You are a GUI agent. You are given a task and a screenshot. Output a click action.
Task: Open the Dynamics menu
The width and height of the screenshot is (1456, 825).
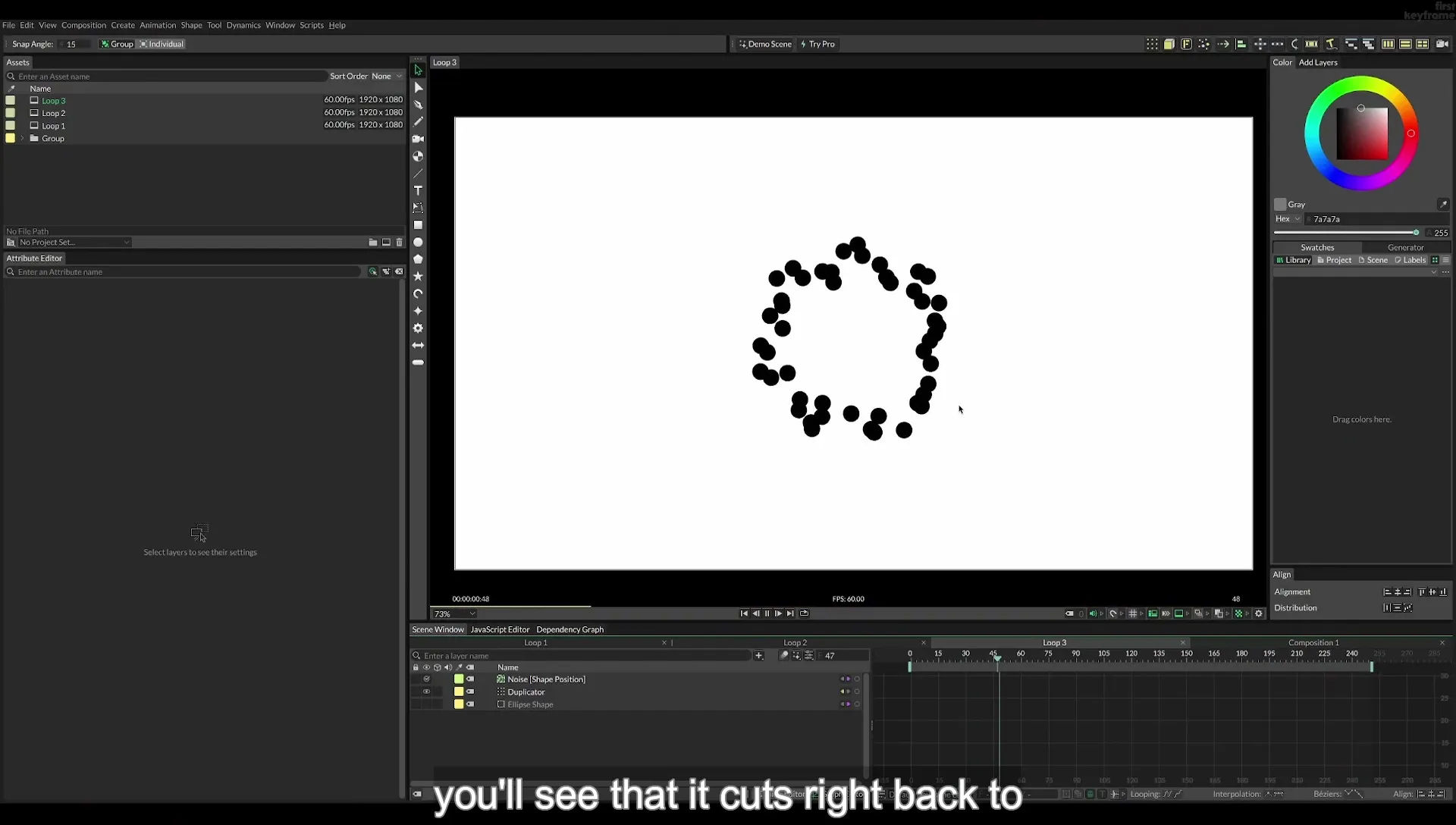coord(243,25)
